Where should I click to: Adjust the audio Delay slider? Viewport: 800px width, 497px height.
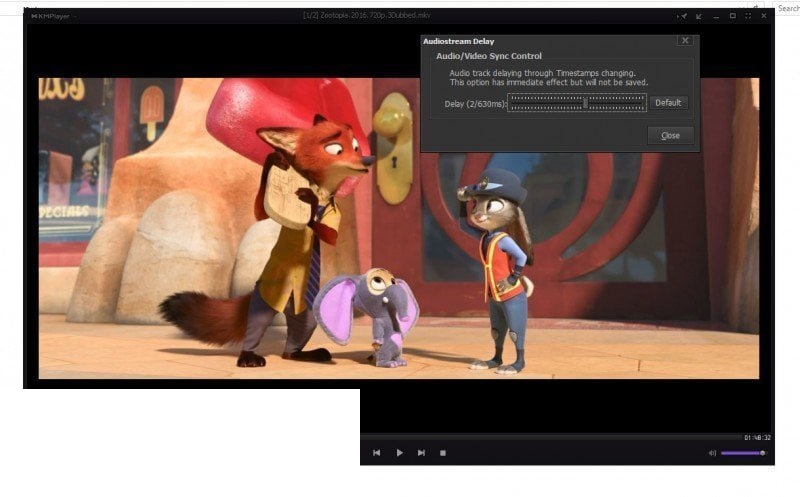577,103
